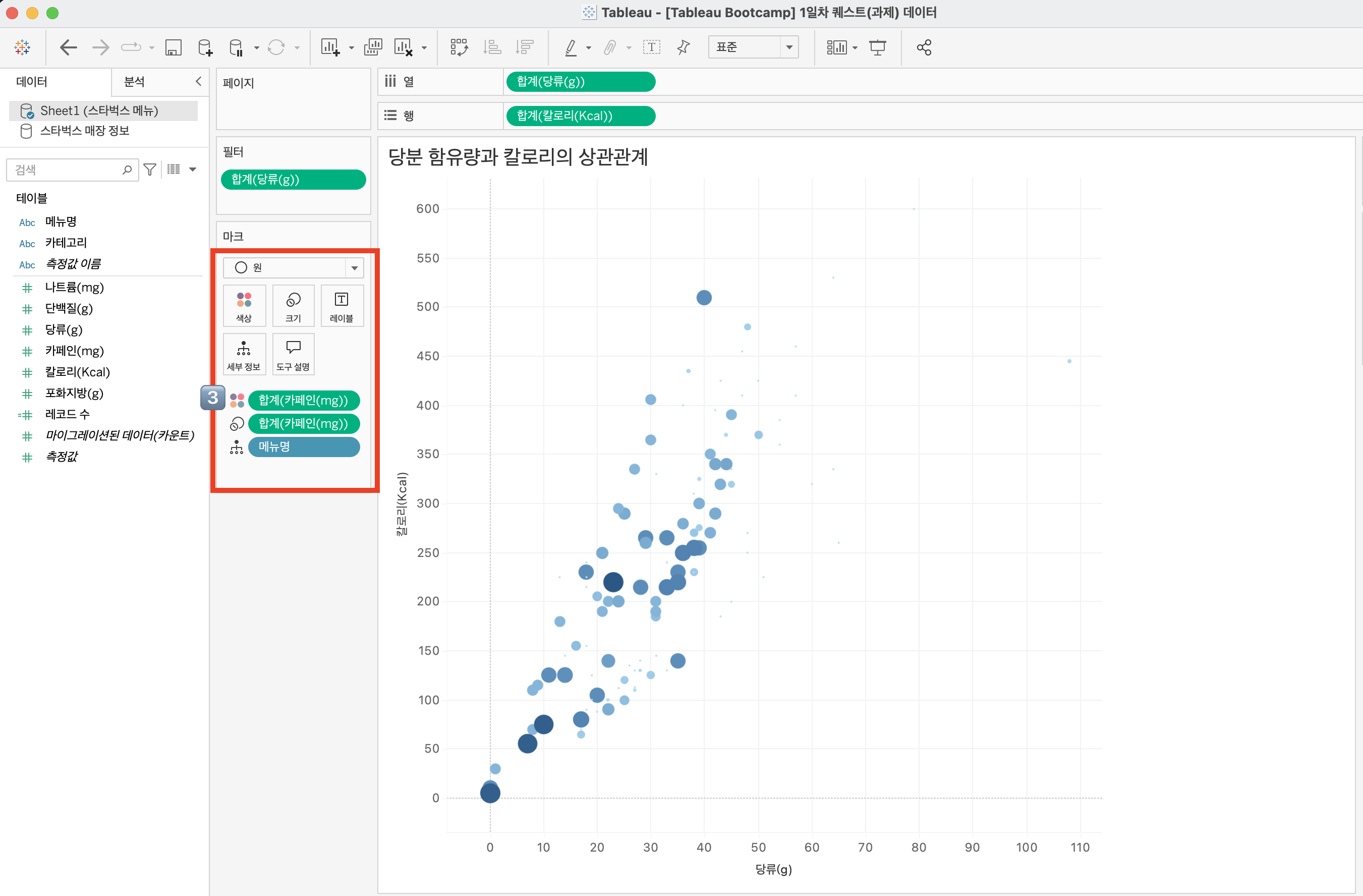This screenshot has width=1363, height=896.
Task: Switch to the 데이터 tab
Action: click(31, 81)
